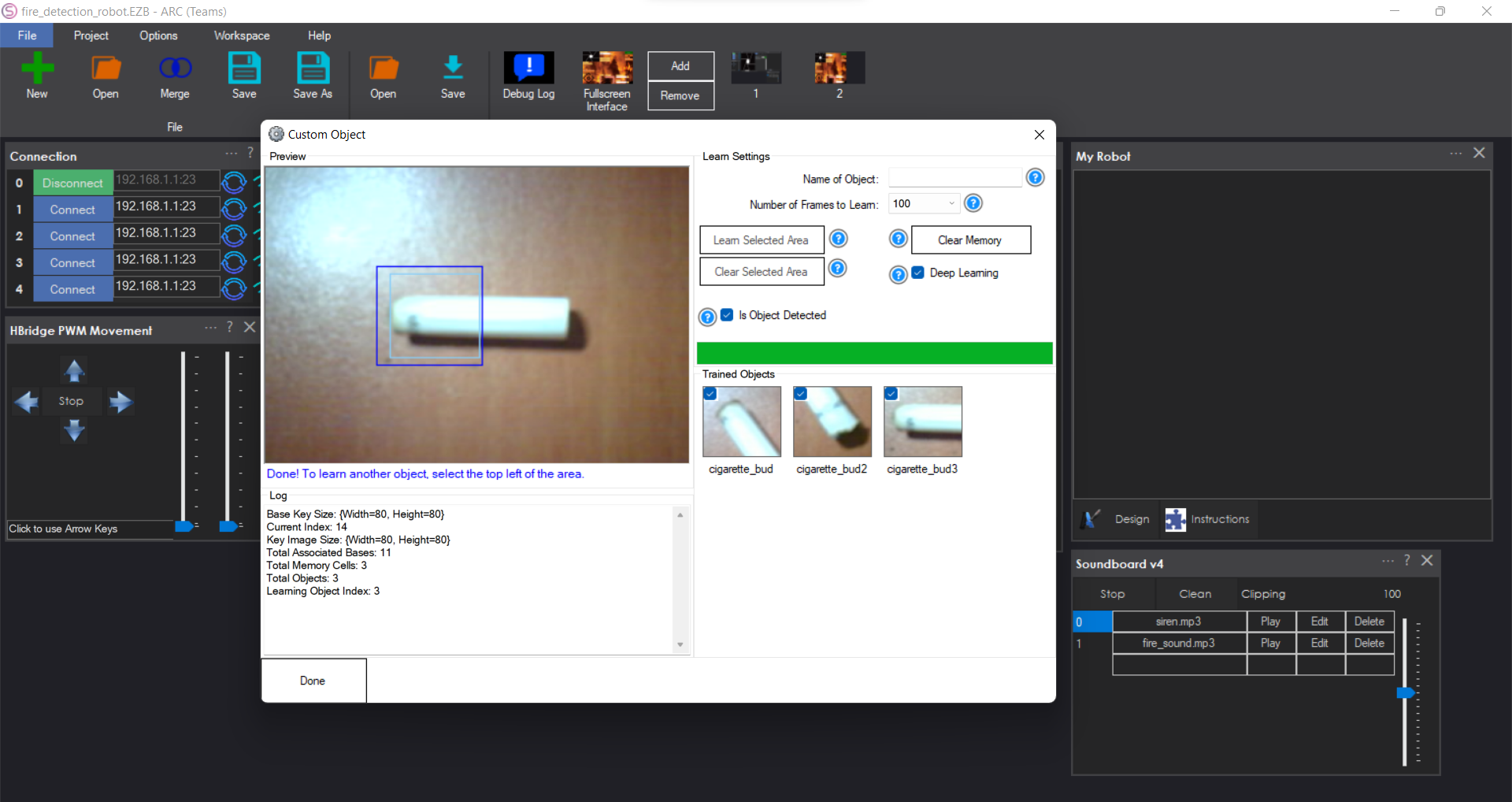1512x802 pixels.
Task: Open the Connection panel options menu
Action: click(x=230, y=154)
